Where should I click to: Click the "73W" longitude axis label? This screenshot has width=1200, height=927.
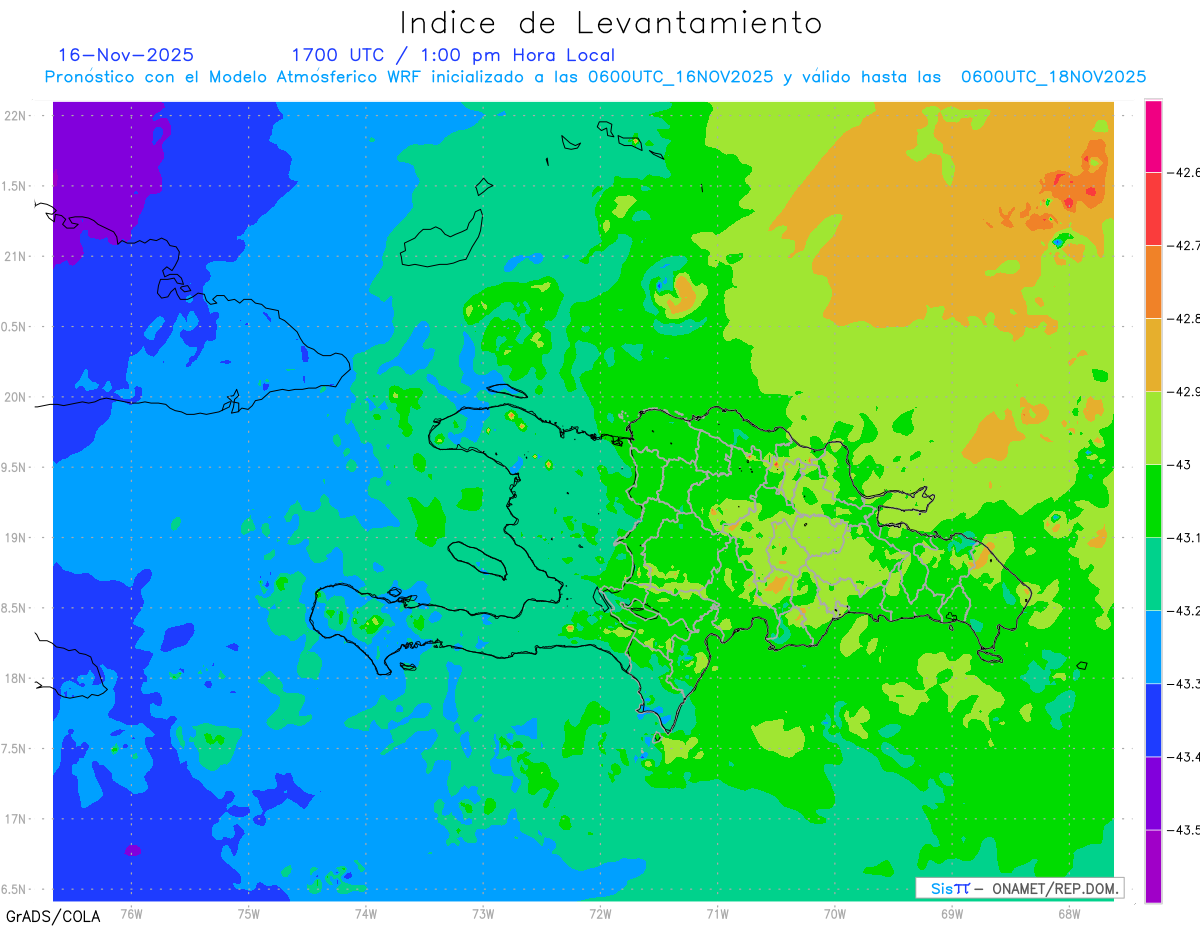[483, 913]
